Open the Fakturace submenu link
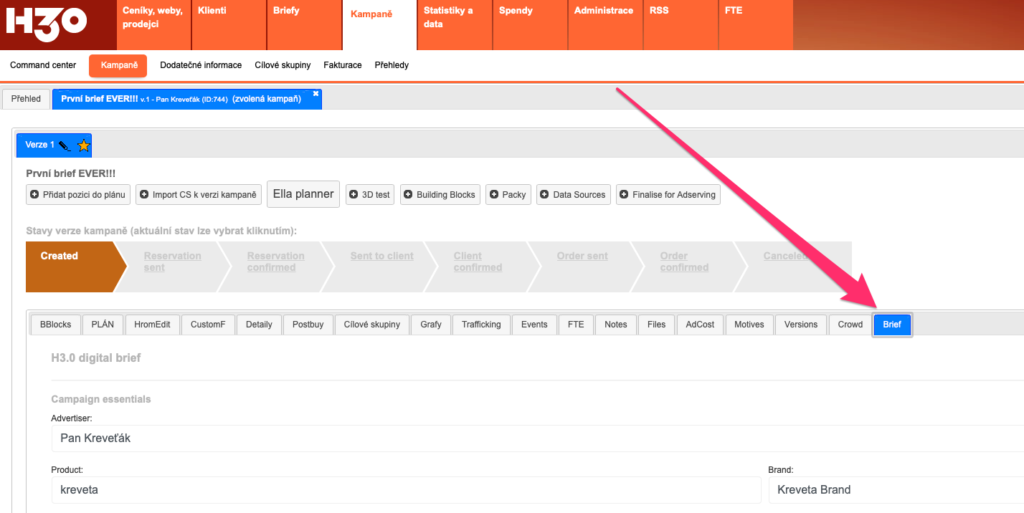The height and width of the screenshot is (513, 1024). tap(342, 65)
